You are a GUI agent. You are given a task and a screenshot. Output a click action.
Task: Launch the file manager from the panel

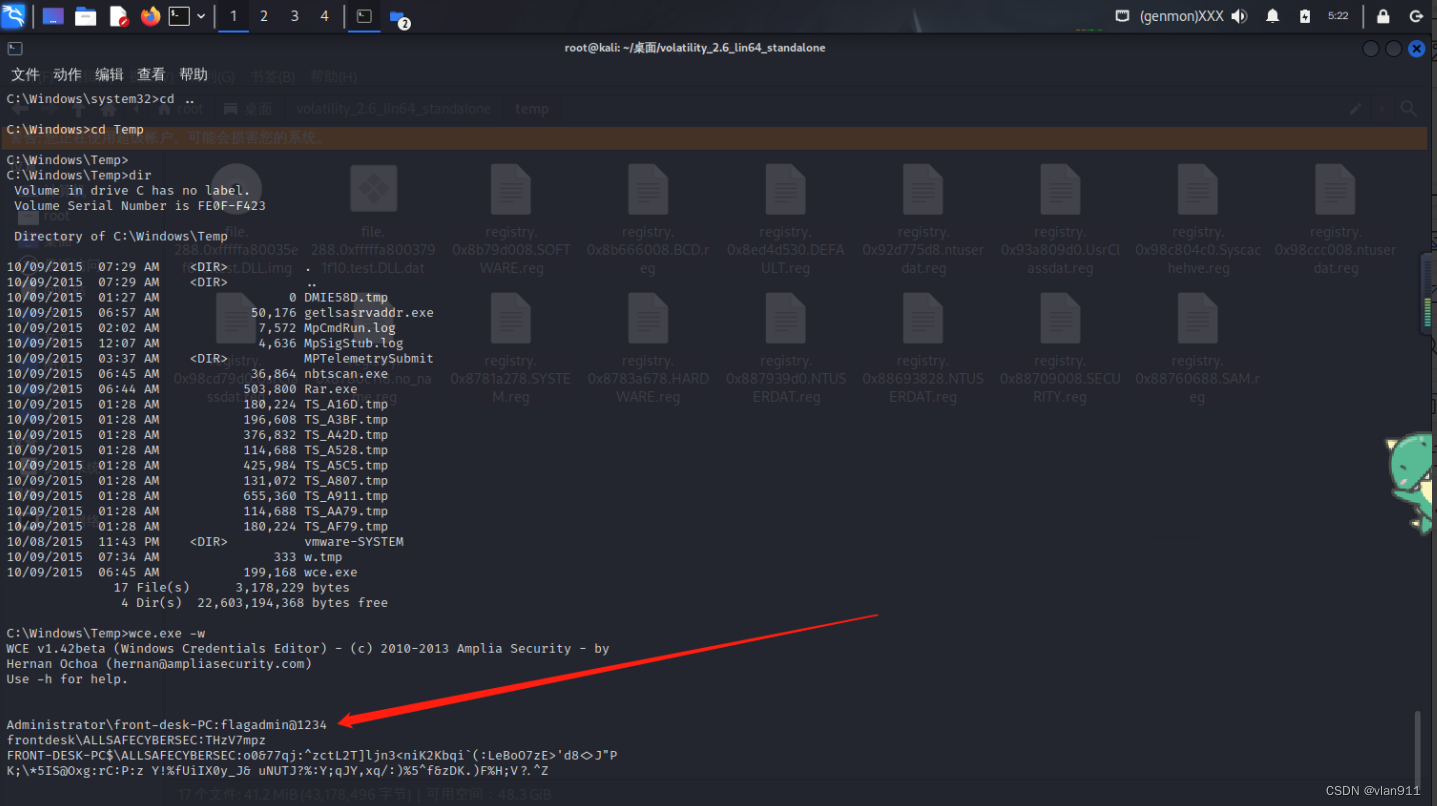86,16
